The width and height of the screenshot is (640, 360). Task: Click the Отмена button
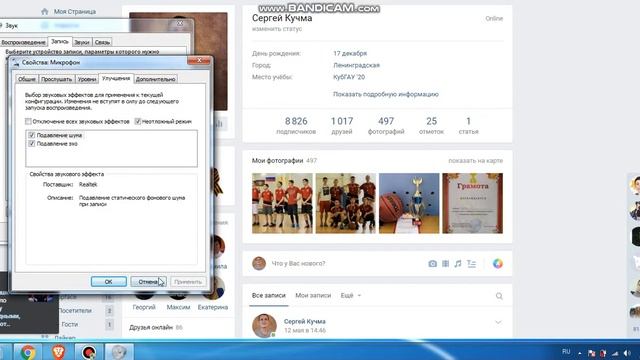coord(148,282)
